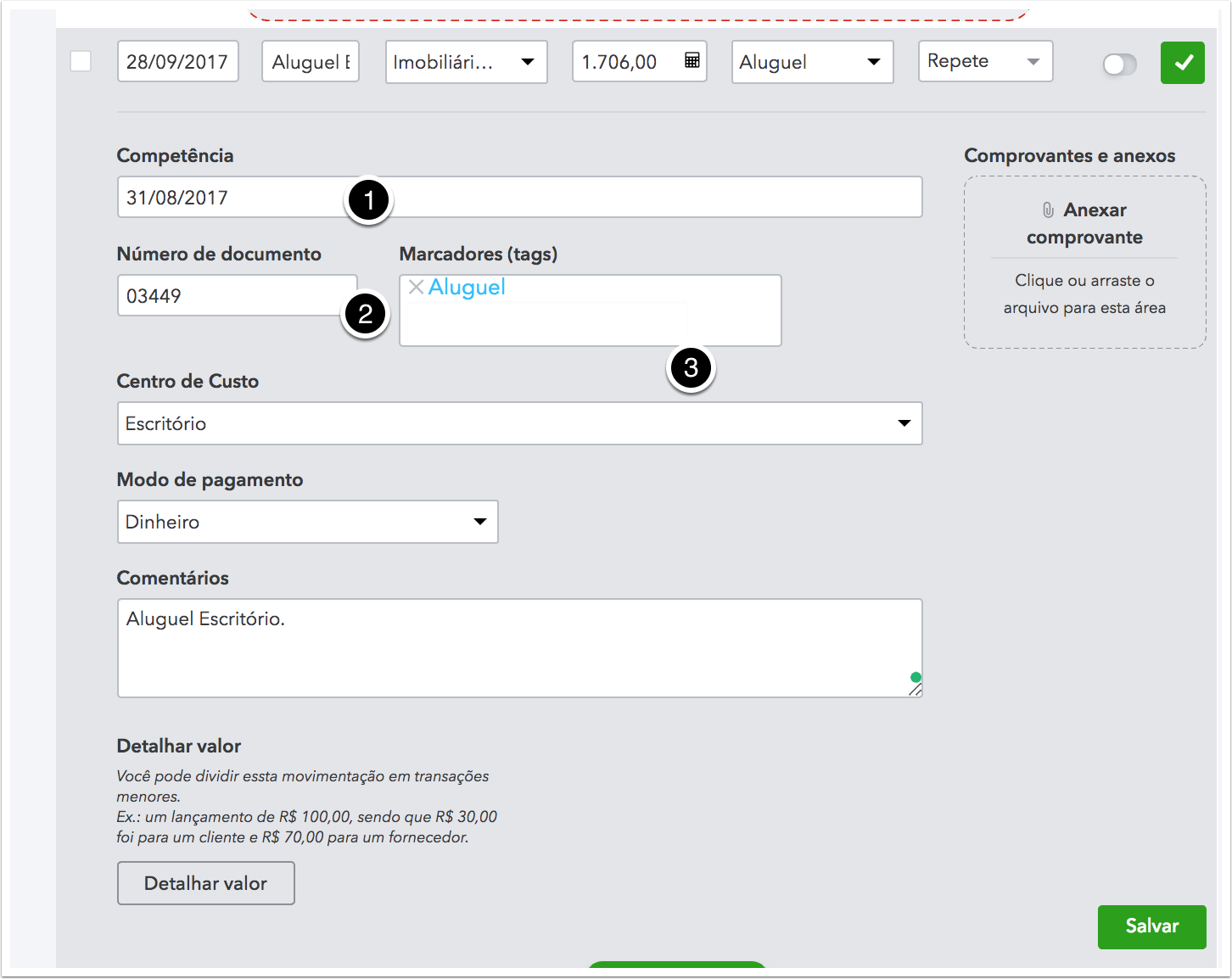Image resolution: width=1232 pixels, height=979 pixels.
Task: Click the paperclip attach icon
Action: (1048, 210)
